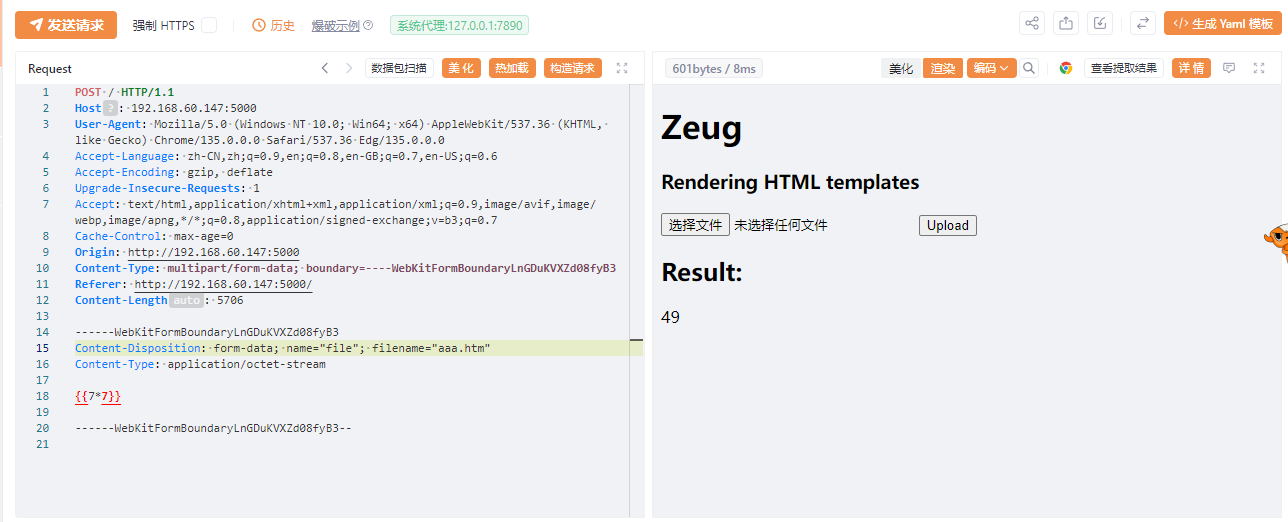Click the swap arrows icon

click(1143, 24)
